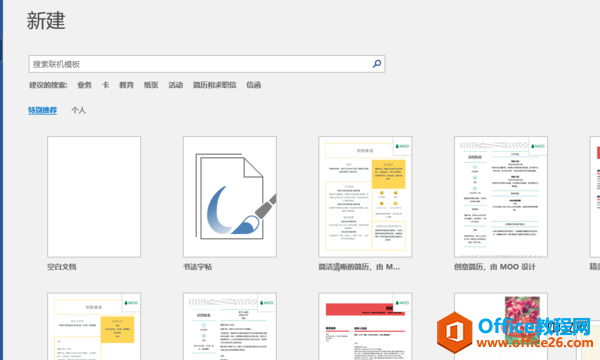Image resolution: width=600 pixels, height=360 pixels.
Task: Focus the online template search box
Action: 207,64
